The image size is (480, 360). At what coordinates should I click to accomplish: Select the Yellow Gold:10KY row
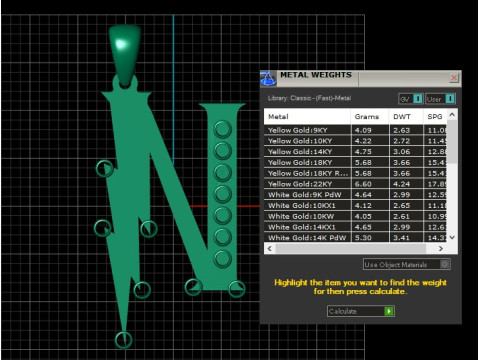click(x=355, y=141)
